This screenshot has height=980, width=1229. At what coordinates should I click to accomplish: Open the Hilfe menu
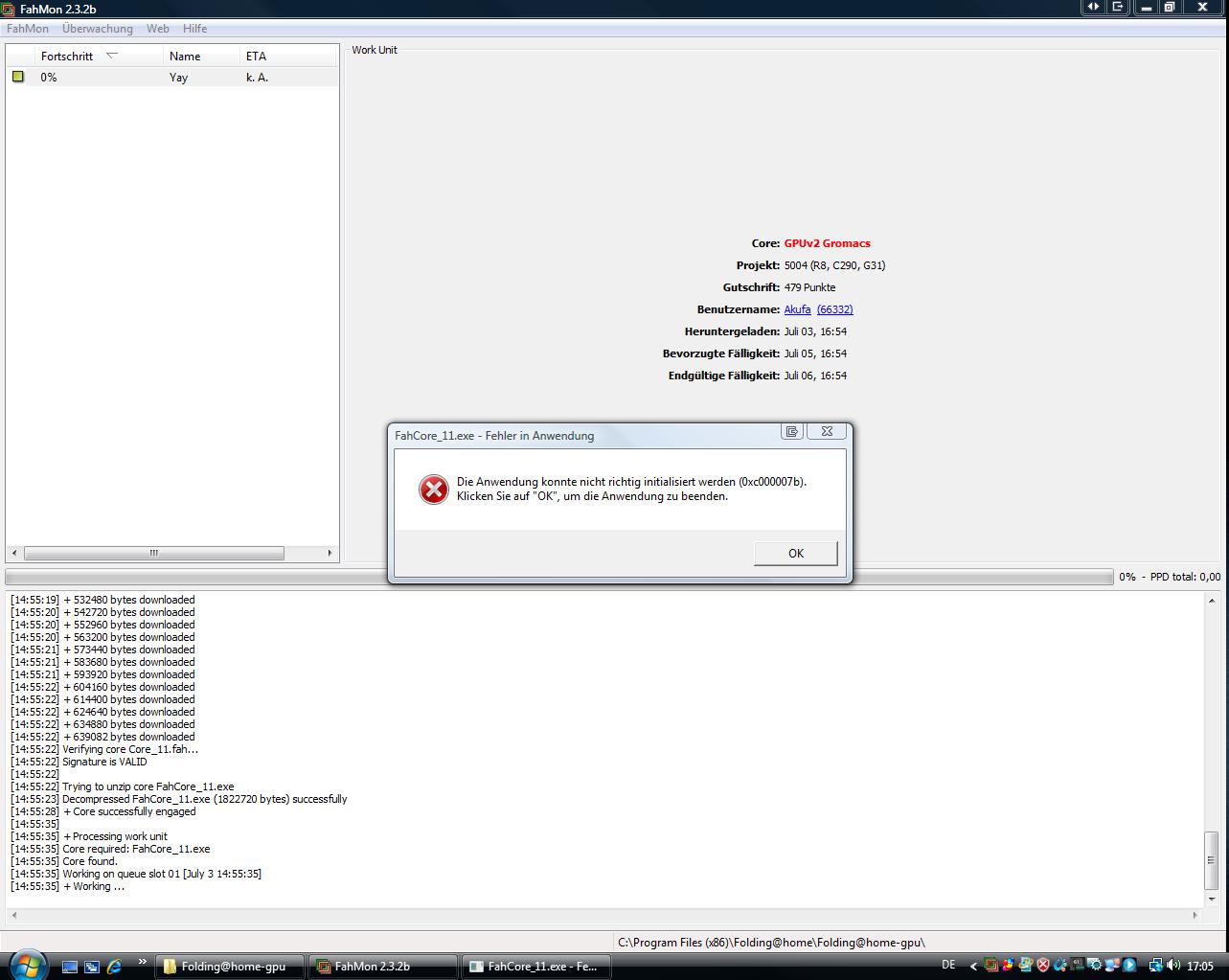point(194,29)
